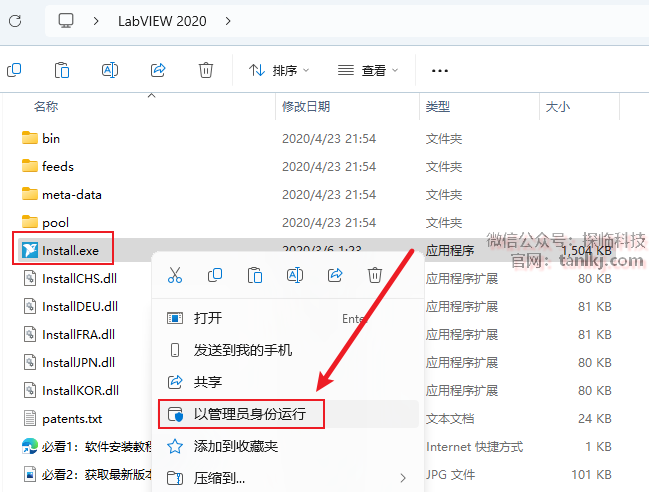The image size is (649, 492).
Task: Click modified date of pool folder
Action: (x=329, y=223)
